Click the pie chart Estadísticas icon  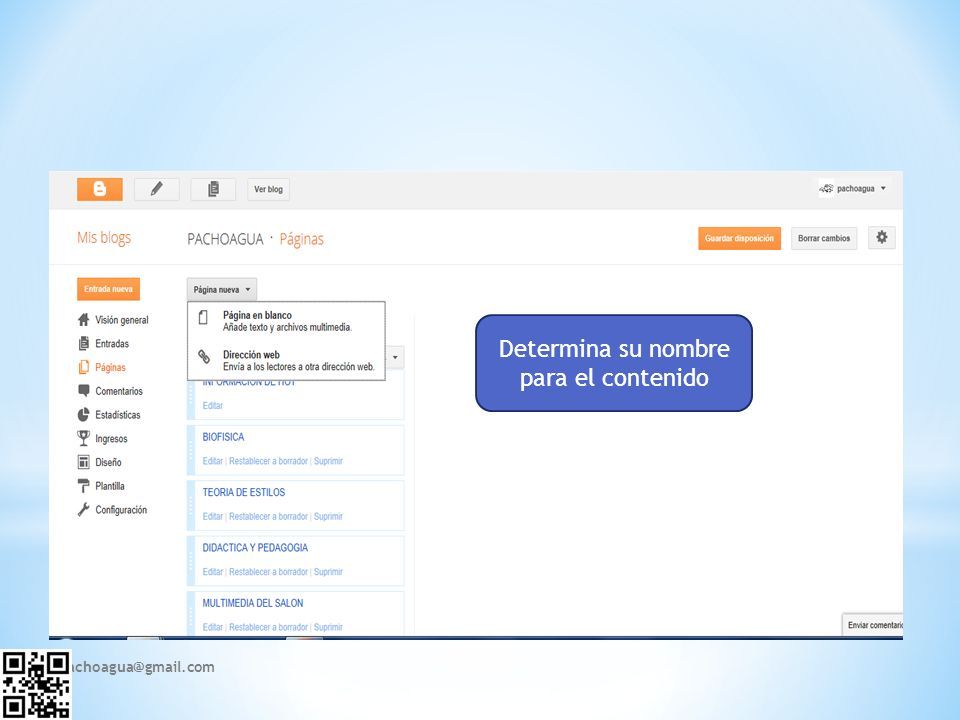[84, 415]
